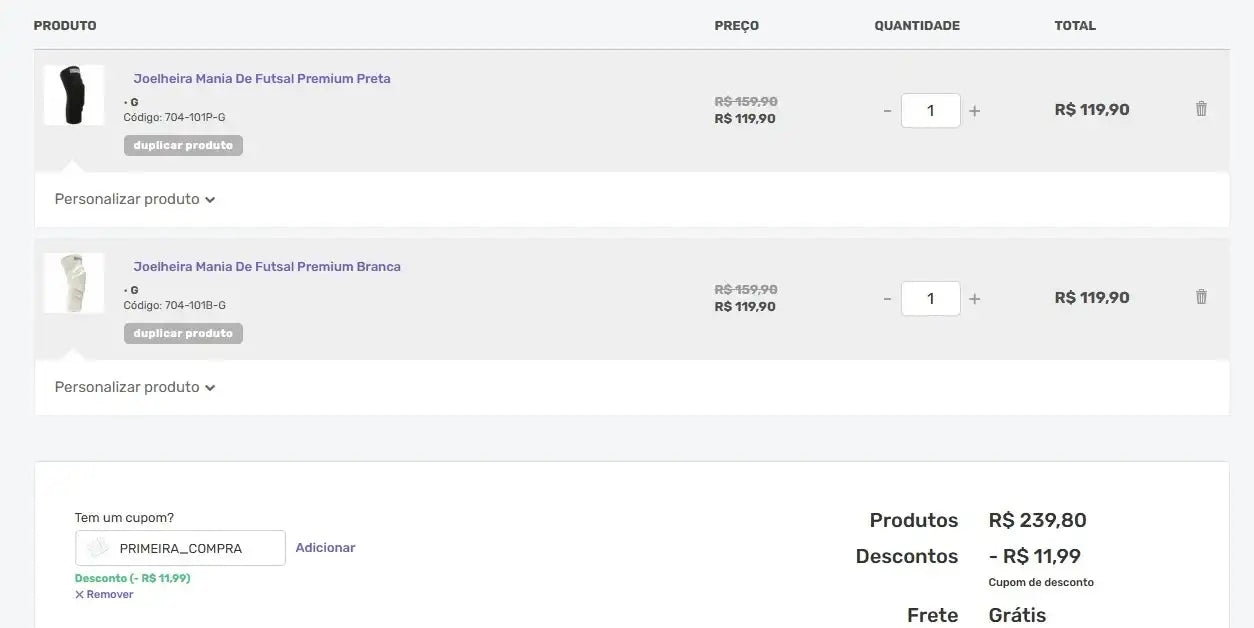Decrease quantity of Joelheira Branca
This screenshot has width=1254, height=628.
tap(887, 299)
